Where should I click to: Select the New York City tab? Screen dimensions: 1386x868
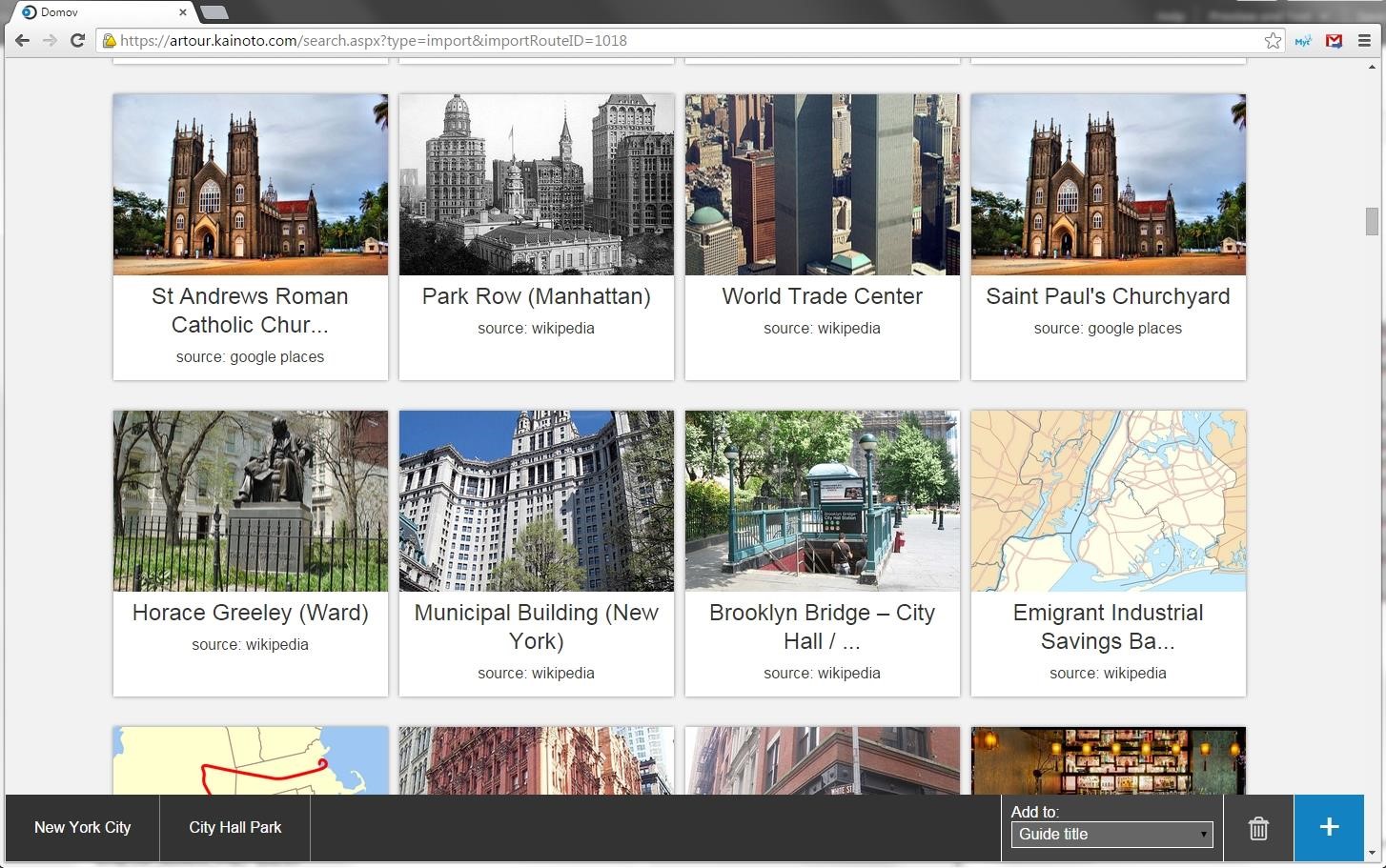[82, 827]
